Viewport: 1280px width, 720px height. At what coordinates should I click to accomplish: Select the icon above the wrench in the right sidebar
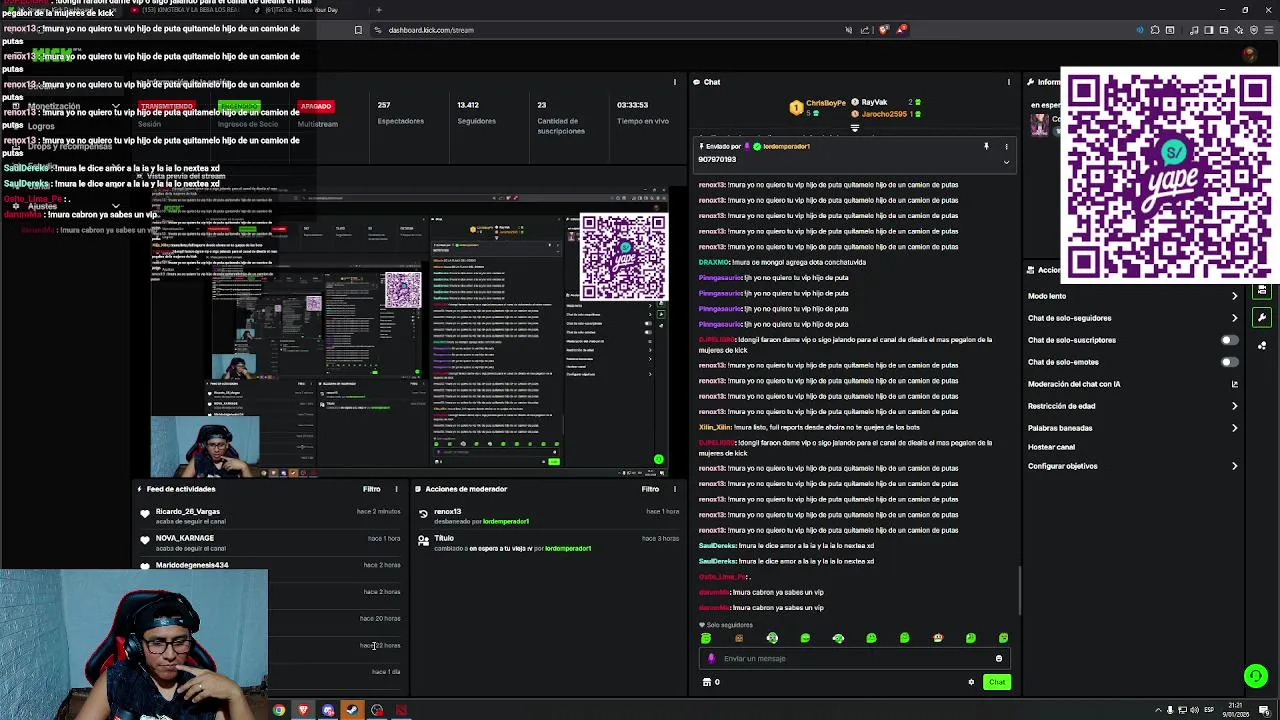(1262, 290)
